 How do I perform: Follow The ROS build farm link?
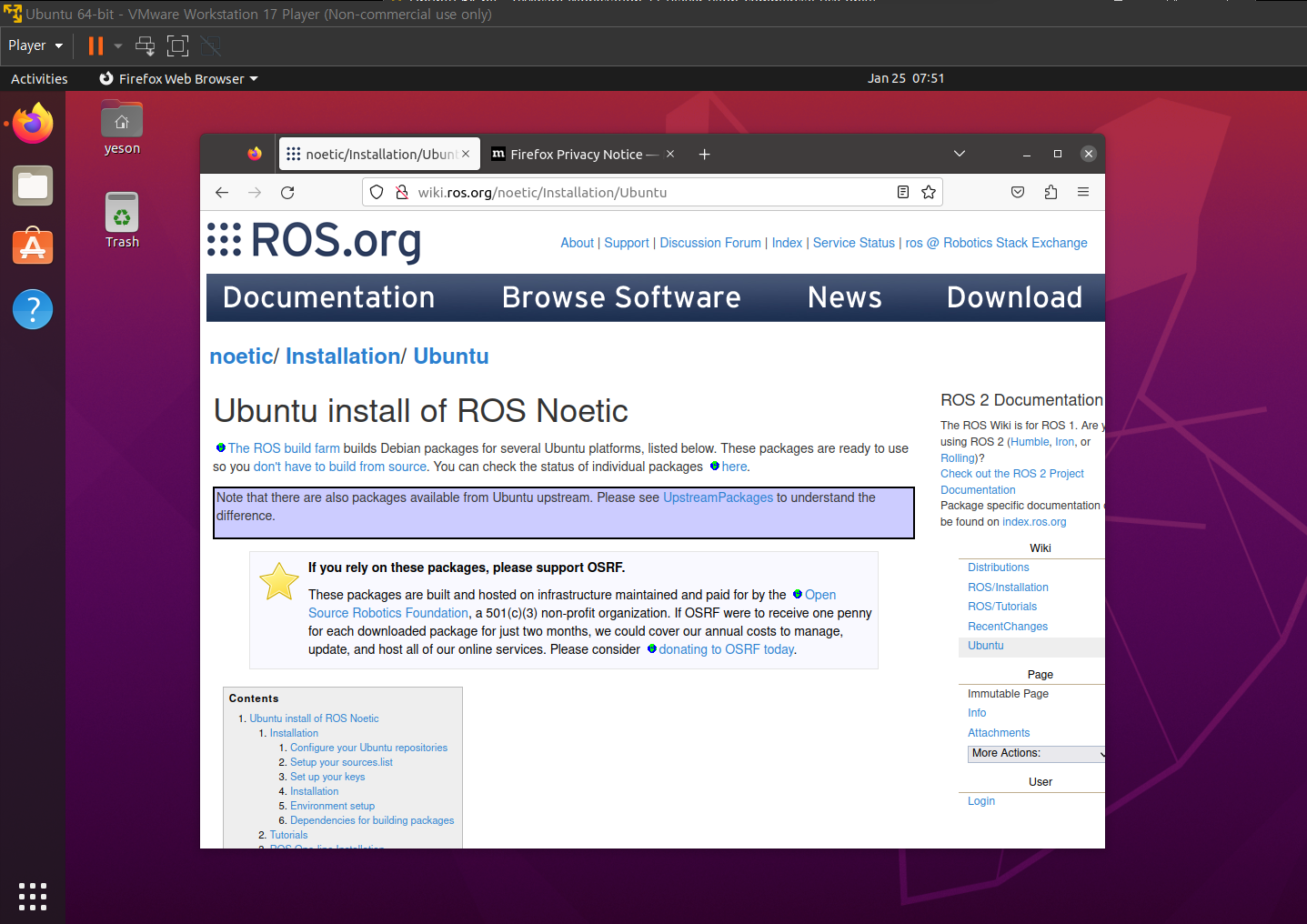tap(284, 448)
